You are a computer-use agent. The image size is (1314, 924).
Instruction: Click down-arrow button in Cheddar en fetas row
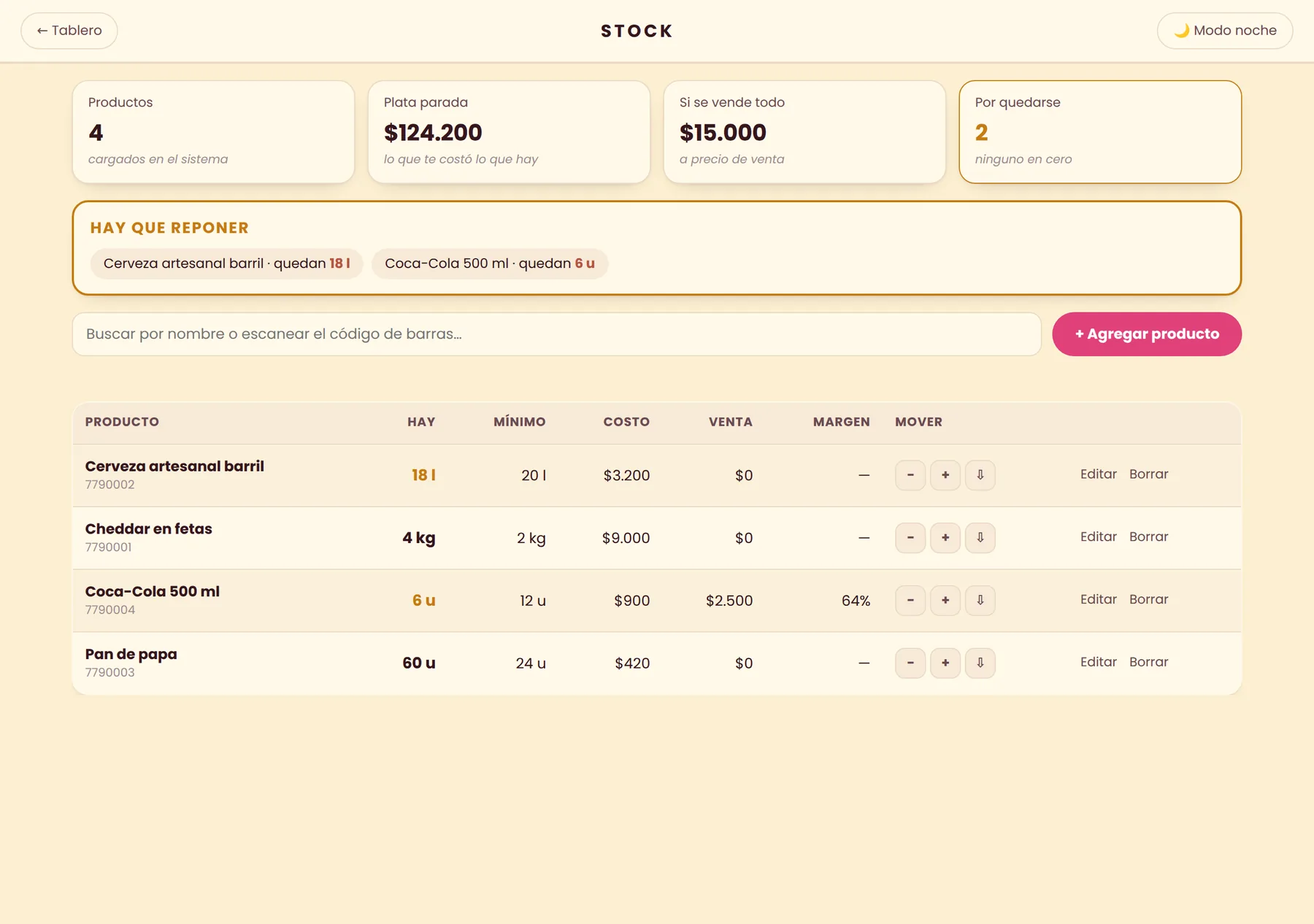[980, 538]
